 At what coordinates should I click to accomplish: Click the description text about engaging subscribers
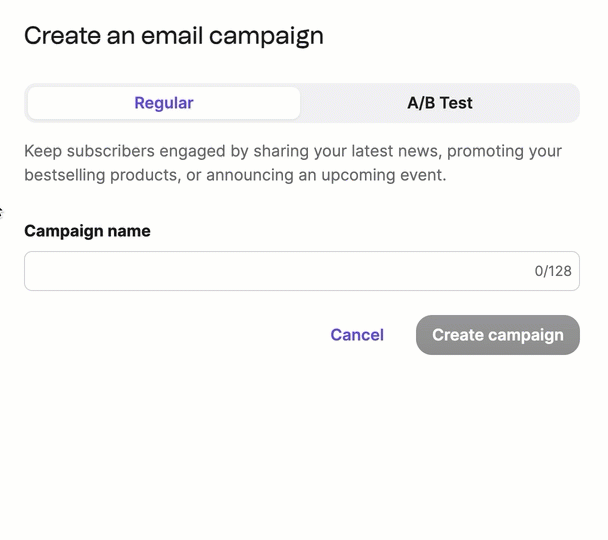pyautogui.click(x=293, y=163)
